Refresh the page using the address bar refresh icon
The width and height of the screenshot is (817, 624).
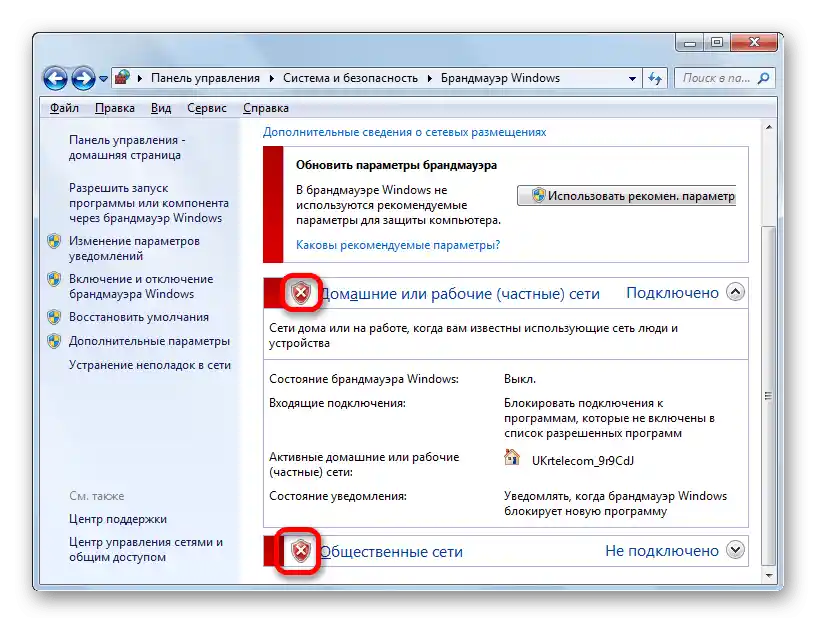coord(655,79)
